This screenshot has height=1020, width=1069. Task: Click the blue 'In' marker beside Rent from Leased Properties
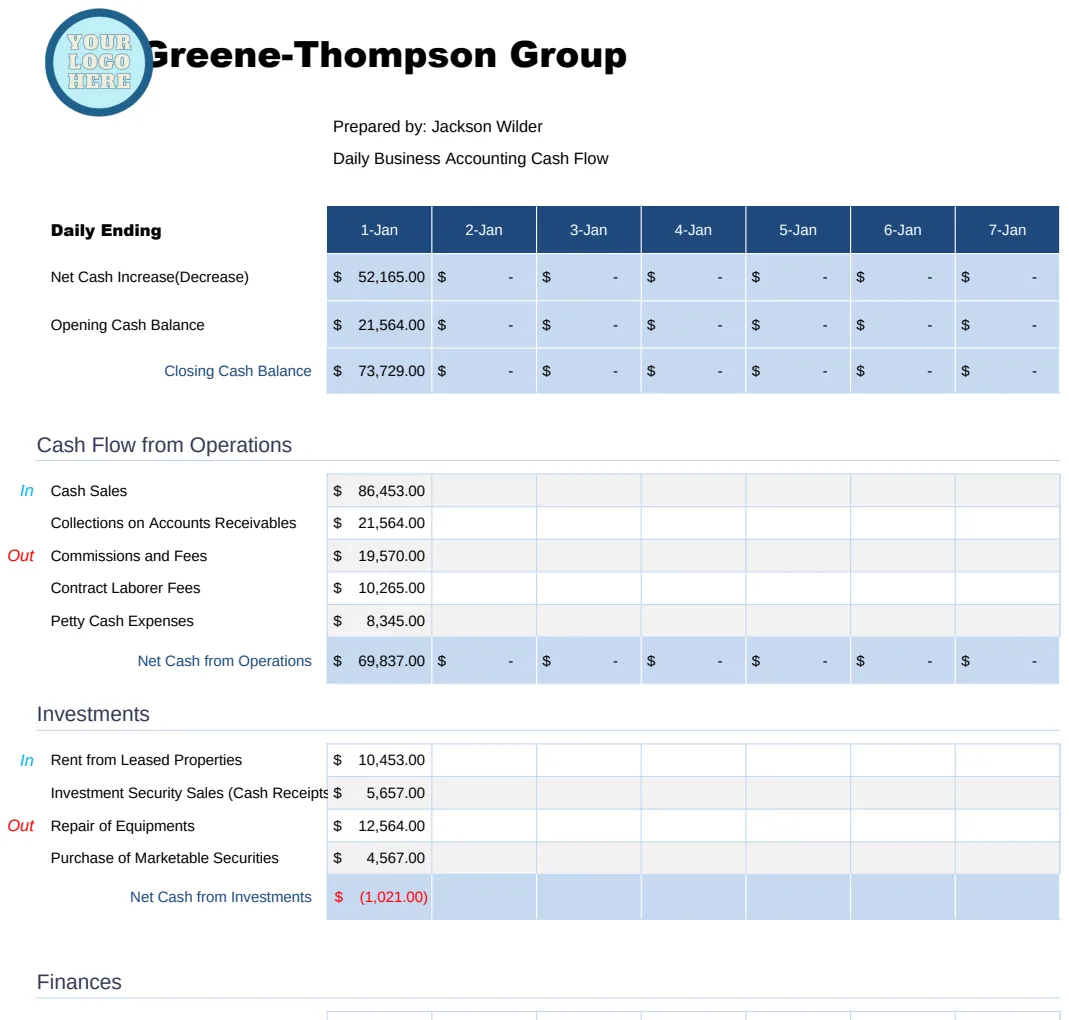pyautogui.click(x=27, y=760)
